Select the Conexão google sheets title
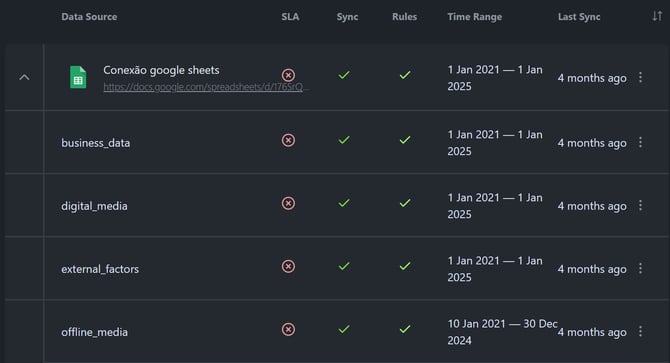The width and height of the screenshot is (670, 363). point(161,70)
